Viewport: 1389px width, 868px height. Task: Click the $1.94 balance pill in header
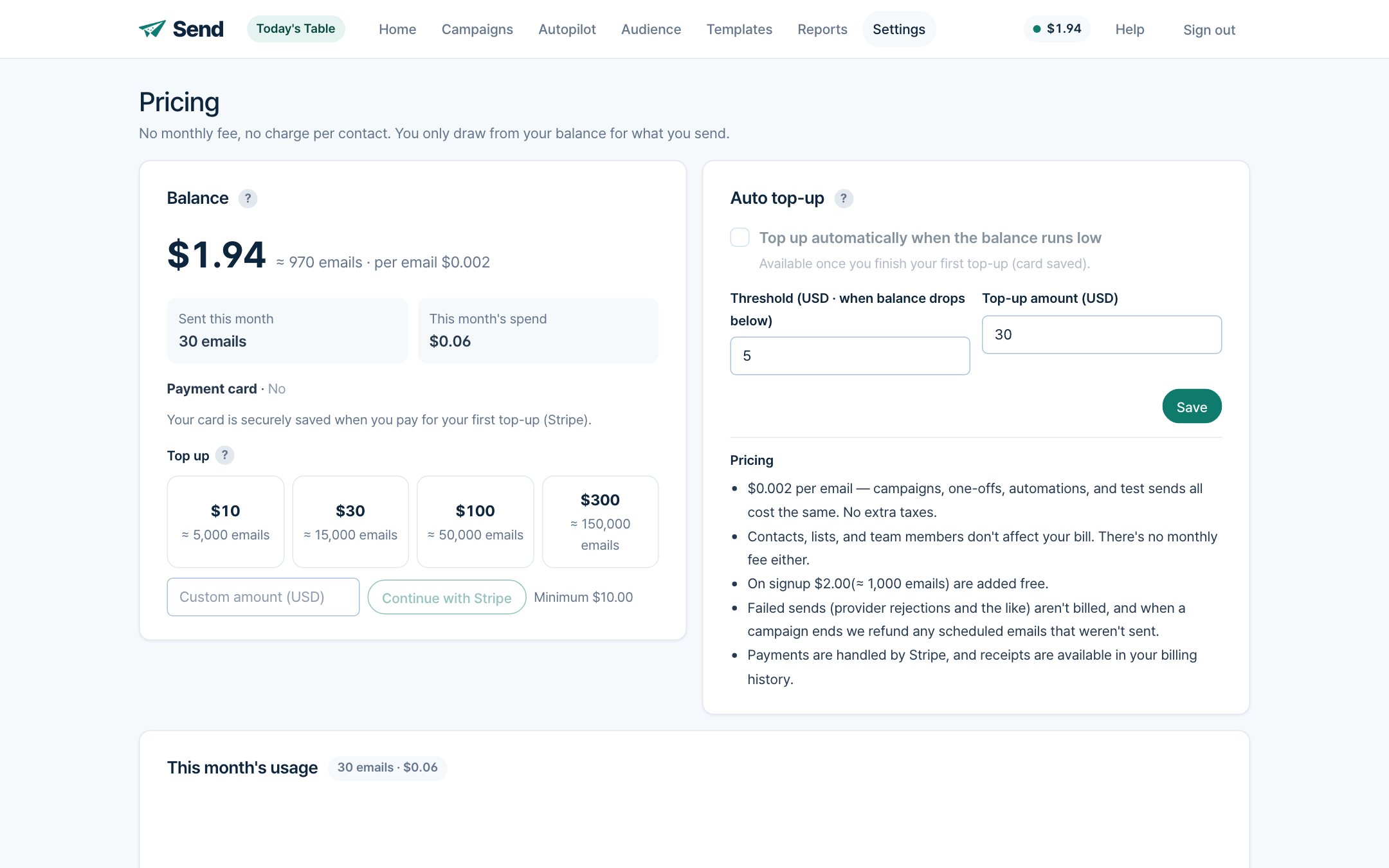pos(1057,29)
